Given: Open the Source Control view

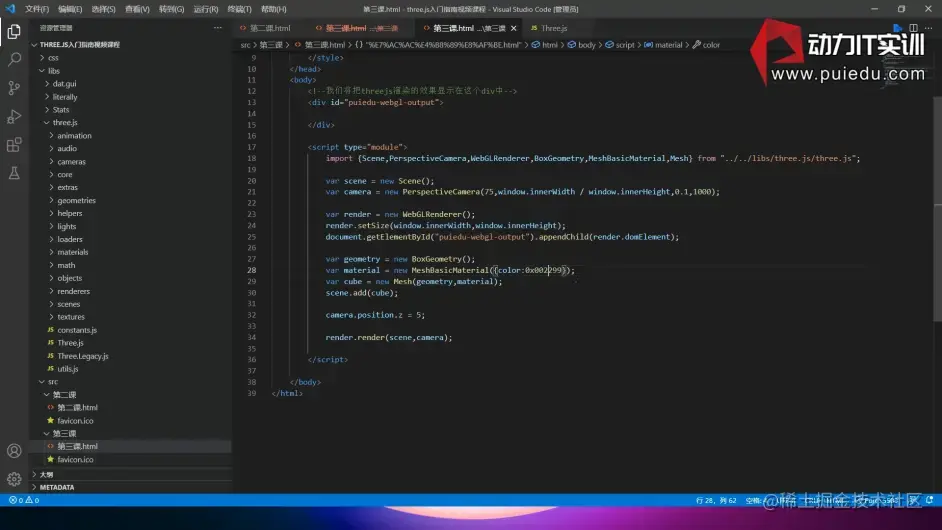Looking at the screenshot, I should (14, 88).
